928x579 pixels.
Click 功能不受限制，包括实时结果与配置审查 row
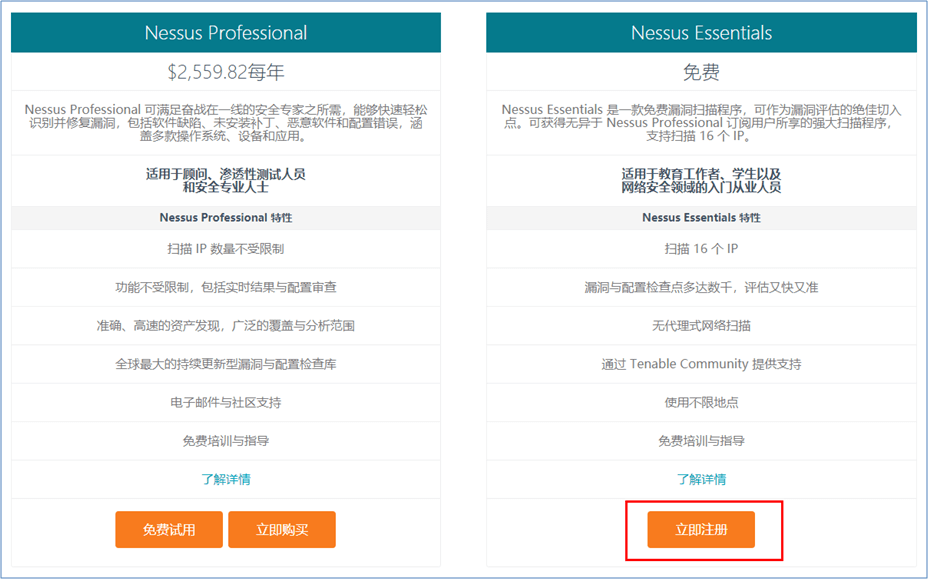(x=225, y=287)
